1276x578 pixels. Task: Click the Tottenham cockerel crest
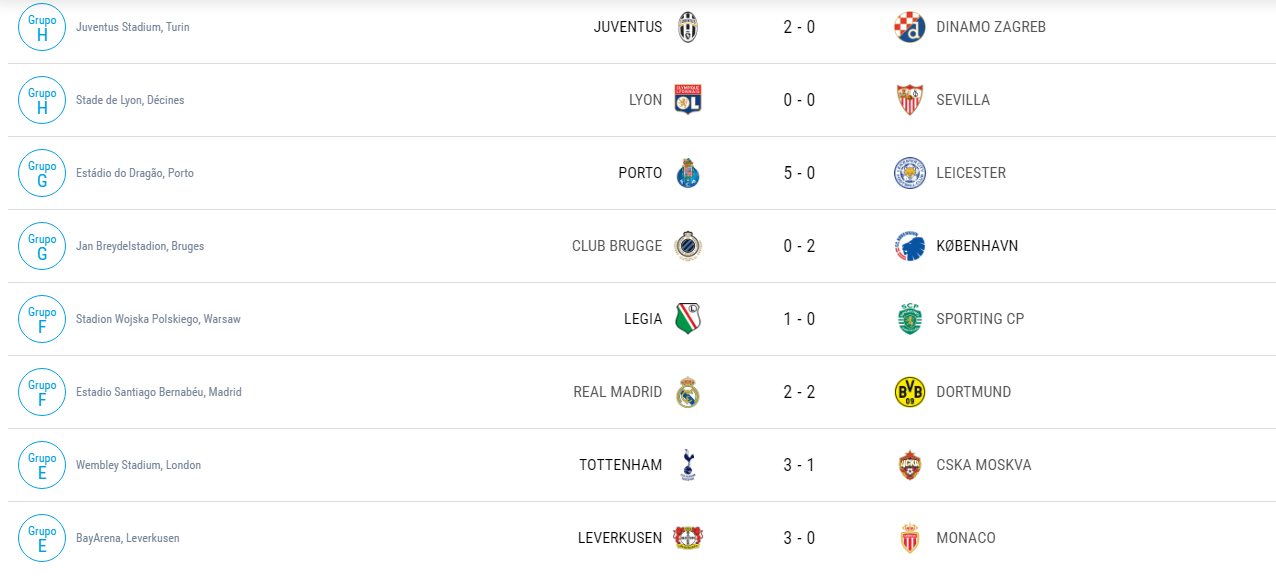point(687,465)
